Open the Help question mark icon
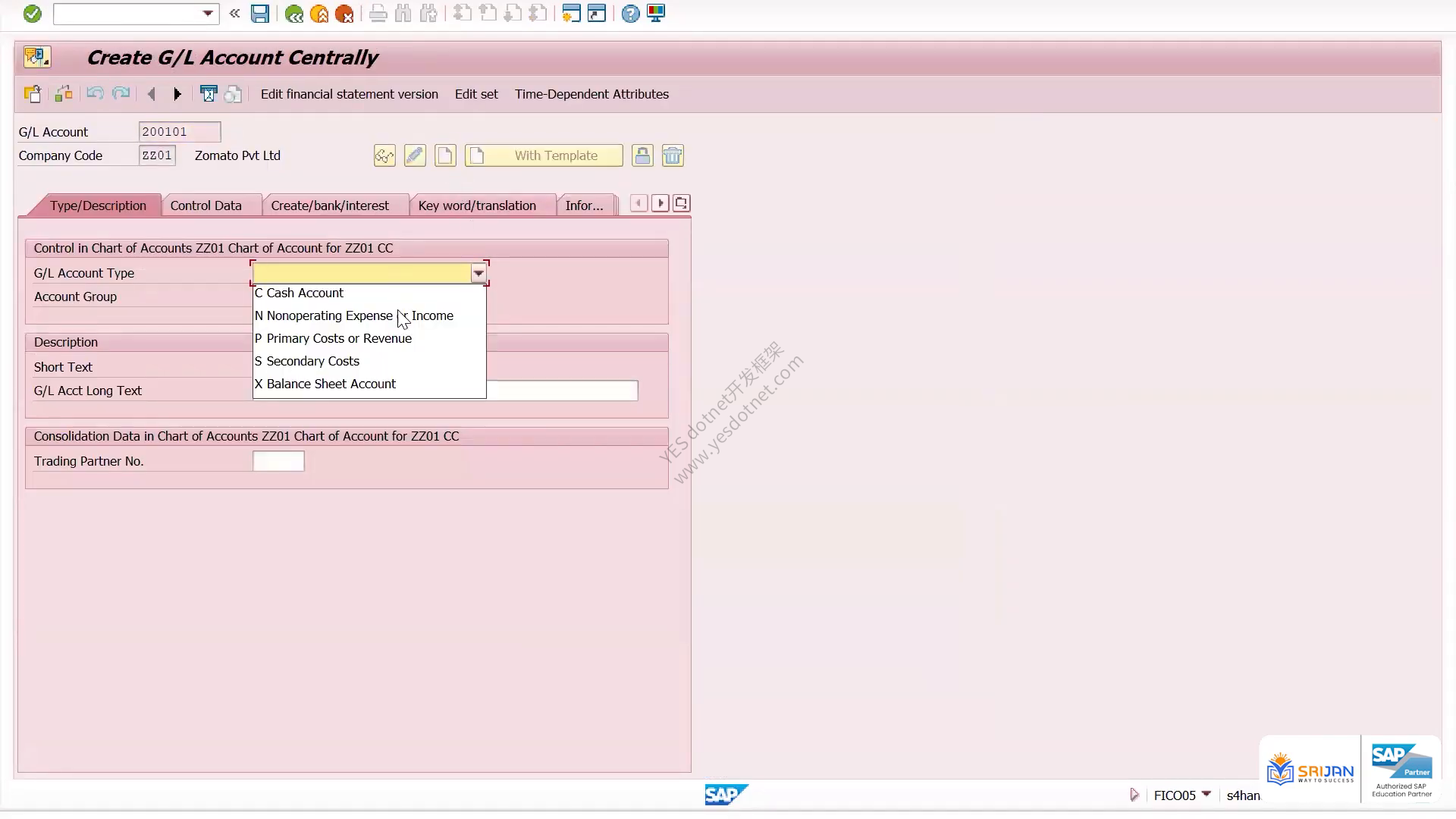This screenshot has height=819, width=1456. (630, 14)
